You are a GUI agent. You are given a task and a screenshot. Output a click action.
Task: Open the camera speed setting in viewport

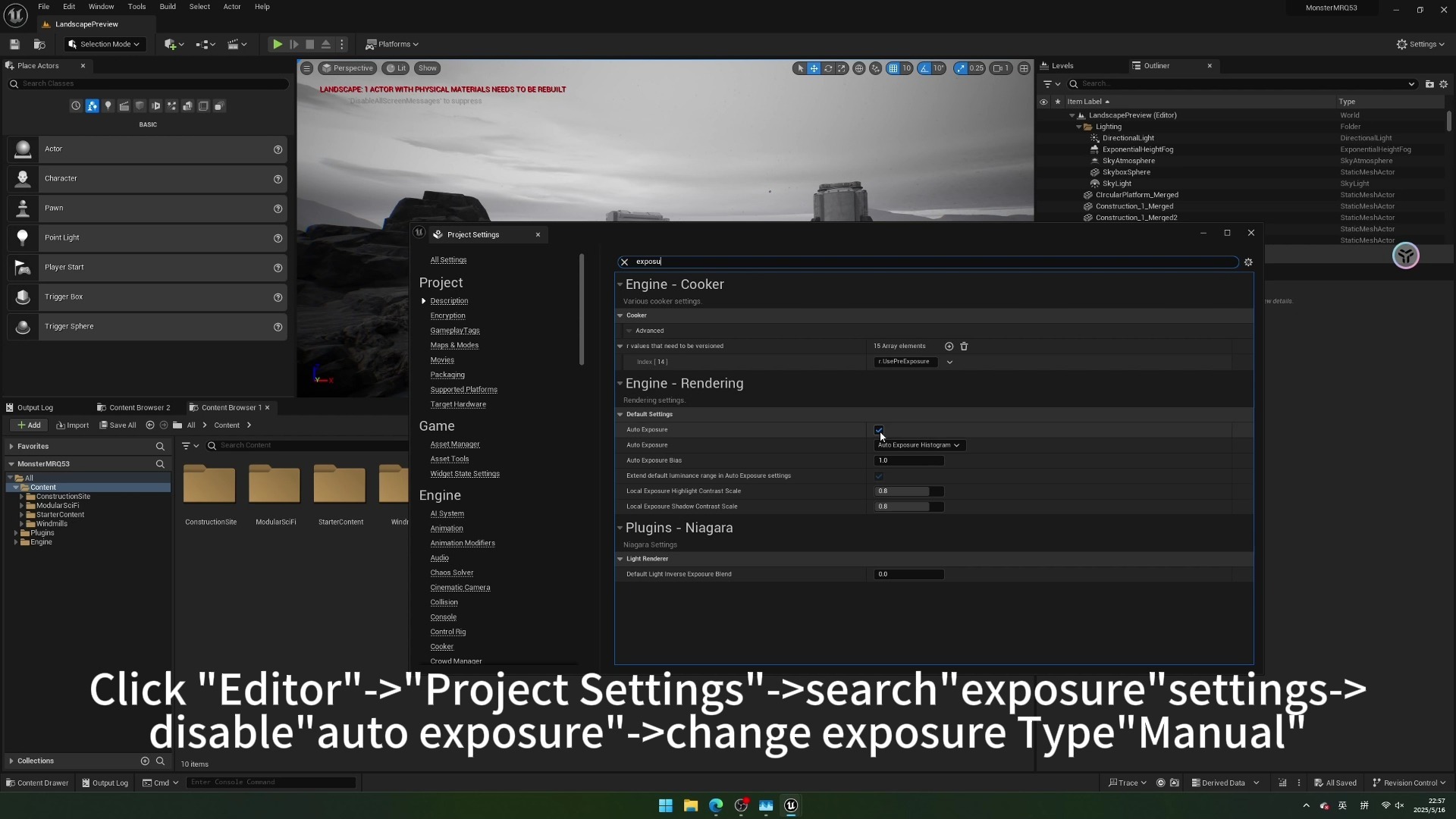tap(1001, 68)
